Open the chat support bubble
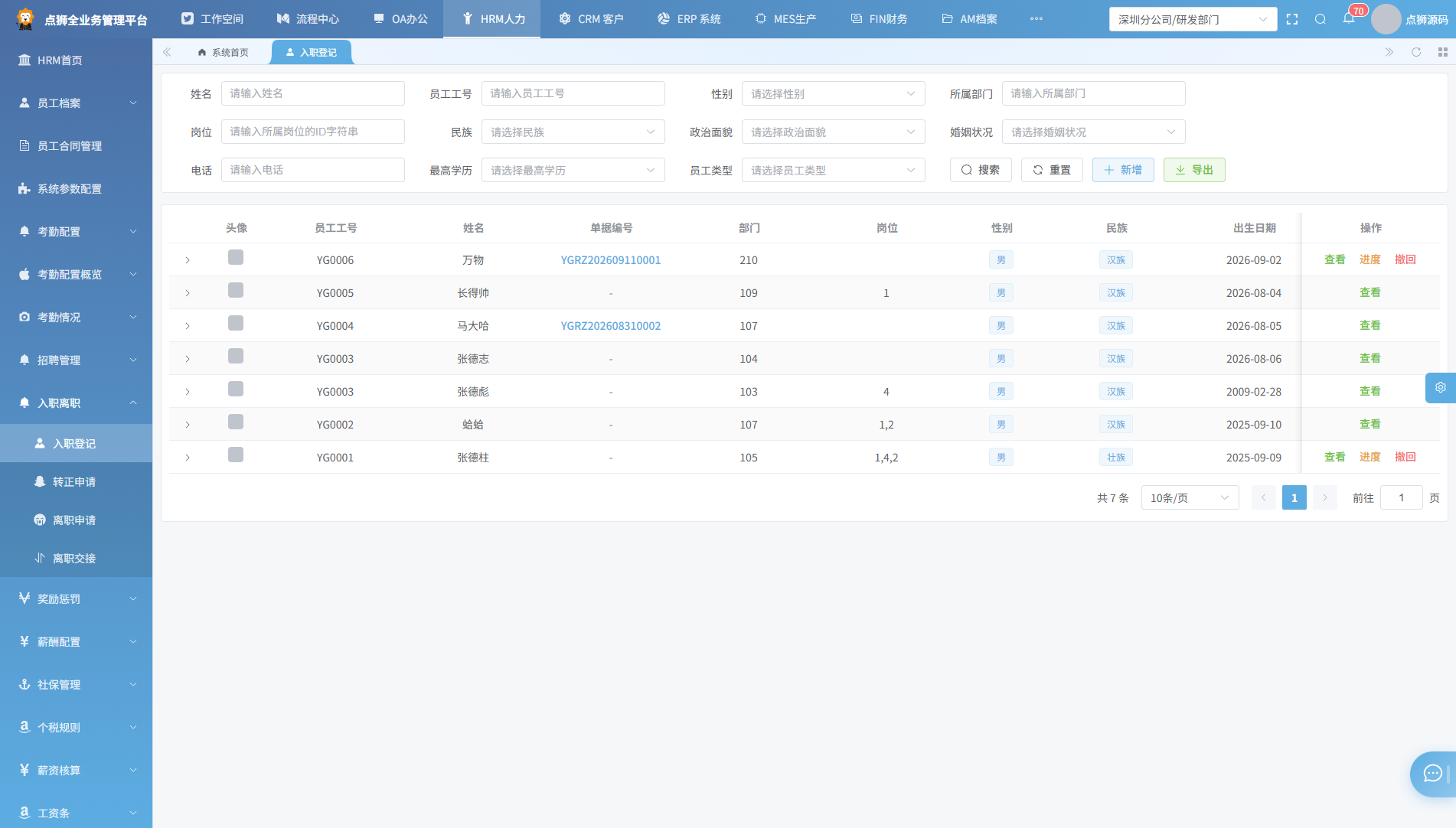The image size is (1456, 828). pyautogui.click(x=1433, y=774)
